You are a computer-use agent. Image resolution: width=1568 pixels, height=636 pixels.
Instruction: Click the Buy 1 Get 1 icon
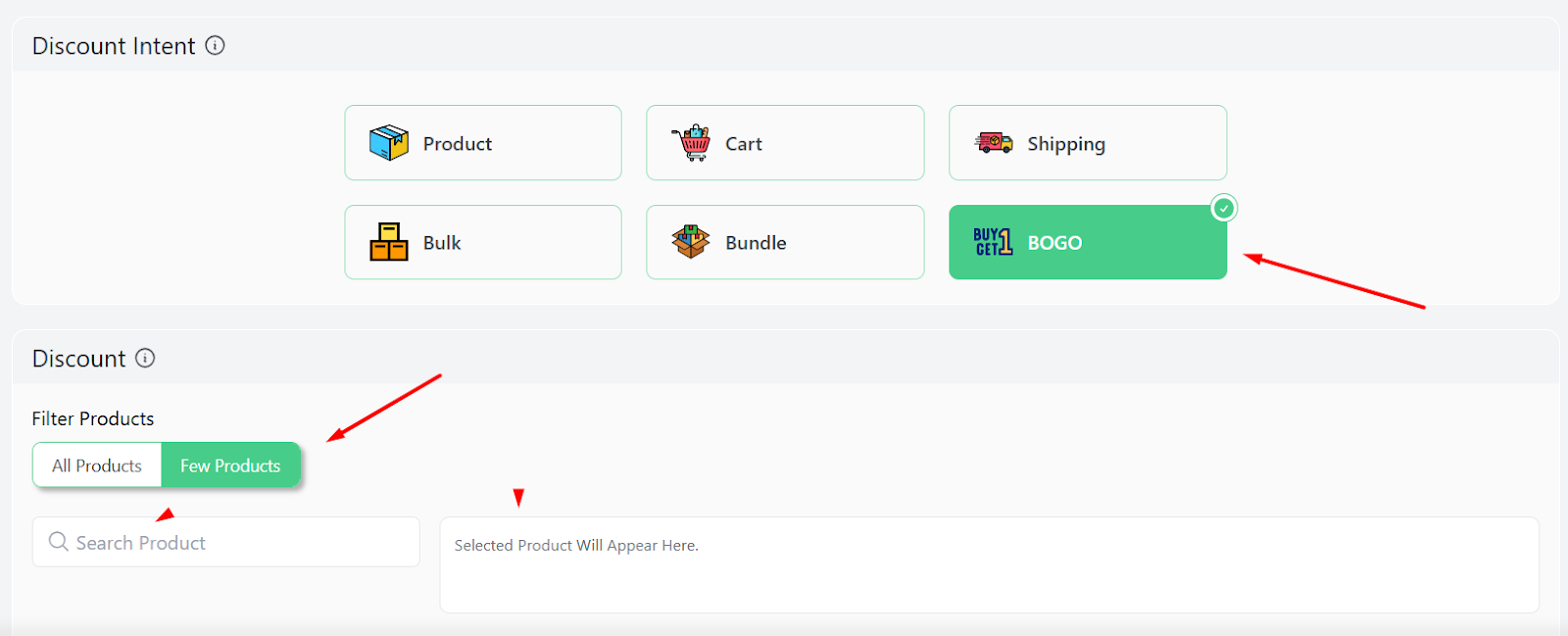993,242
